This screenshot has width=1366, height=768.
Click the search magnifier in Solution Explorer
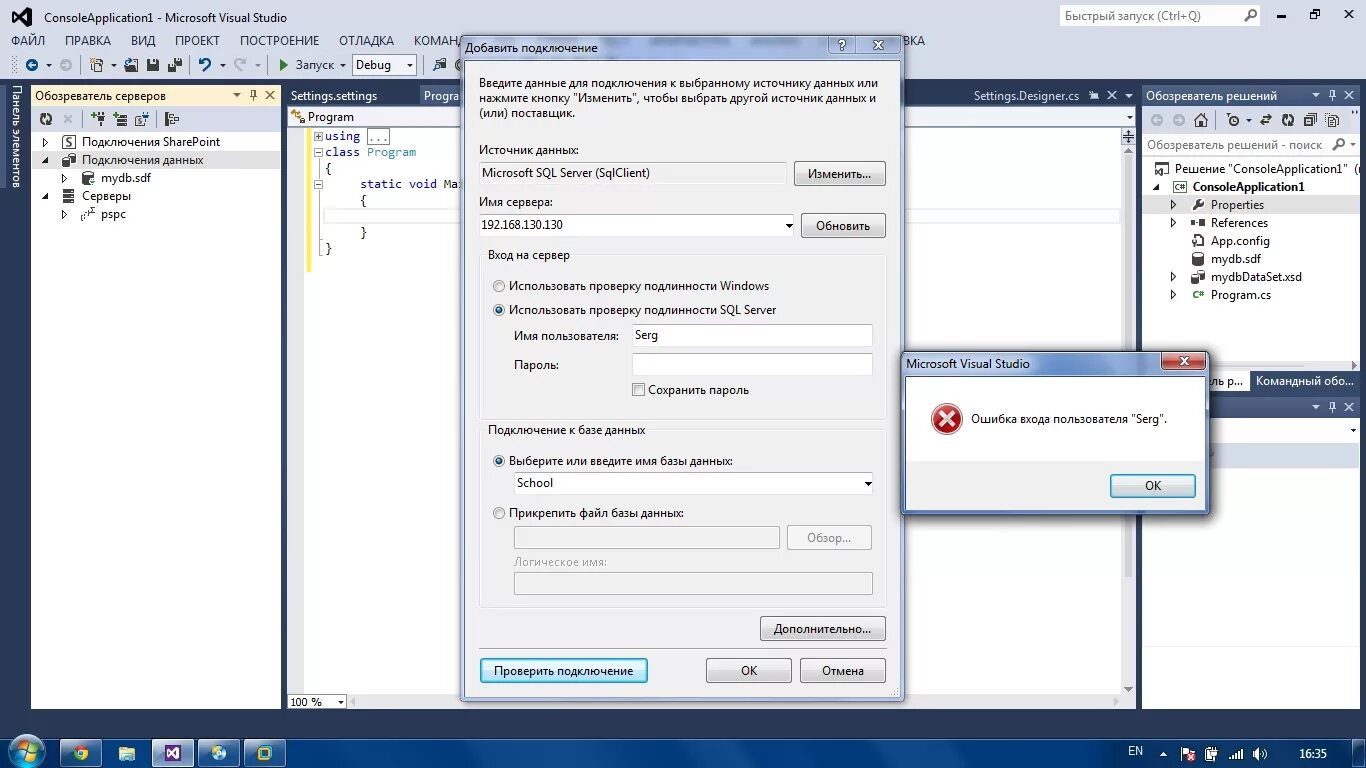(x=1338, y=145)
